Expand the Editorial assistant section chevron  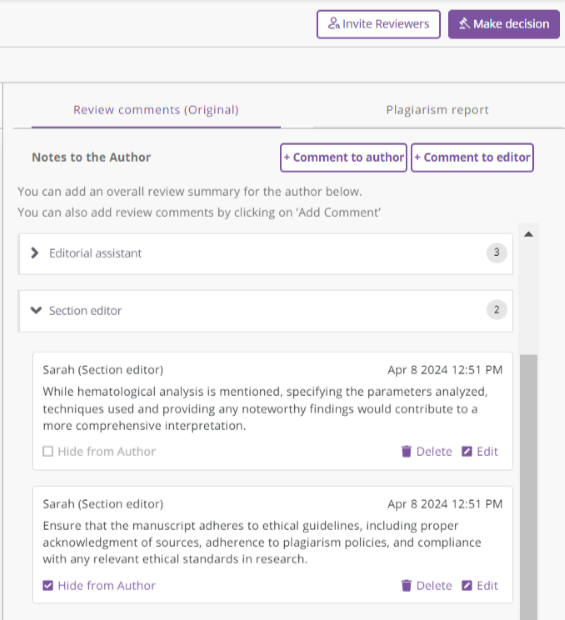coord(35,253)
